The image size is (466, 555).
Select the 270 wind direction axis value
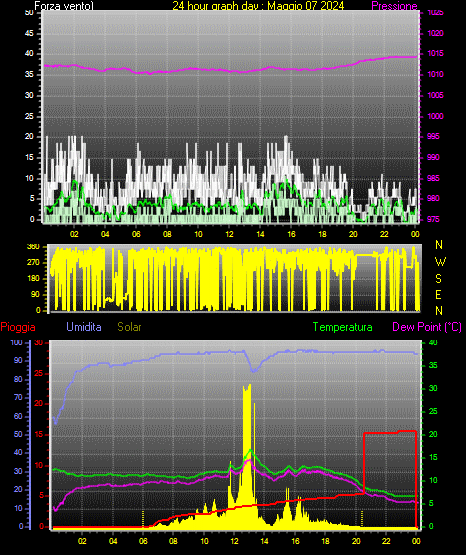[34, 263]
